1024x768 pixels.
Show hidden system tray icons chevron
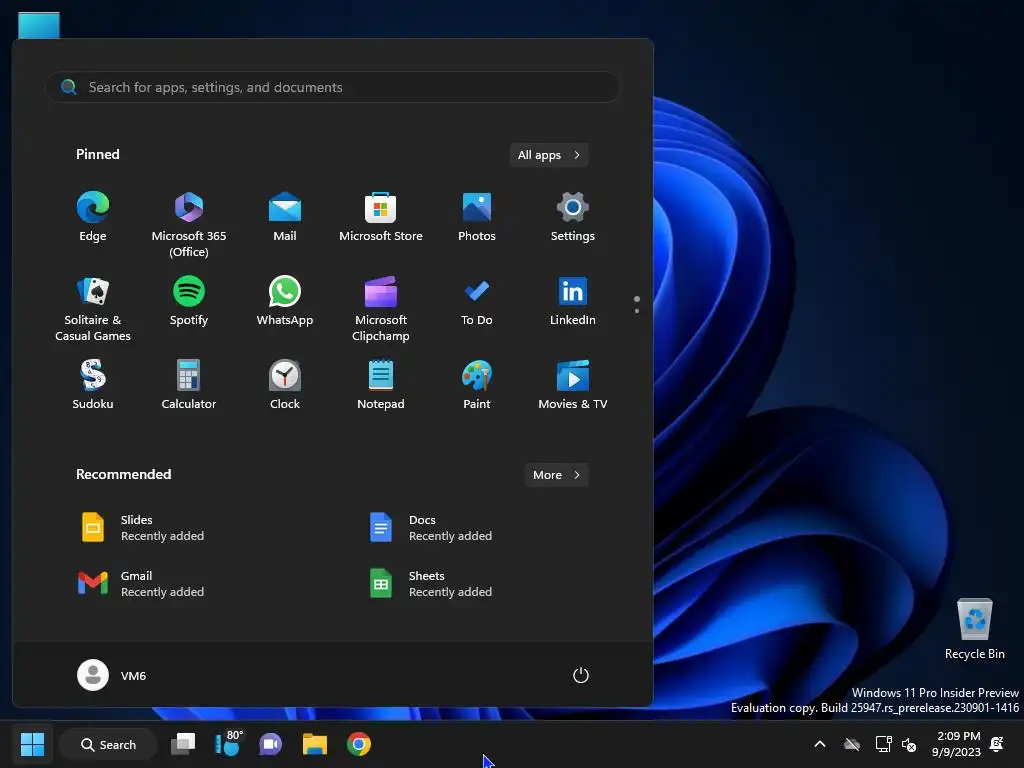[820, 744]
